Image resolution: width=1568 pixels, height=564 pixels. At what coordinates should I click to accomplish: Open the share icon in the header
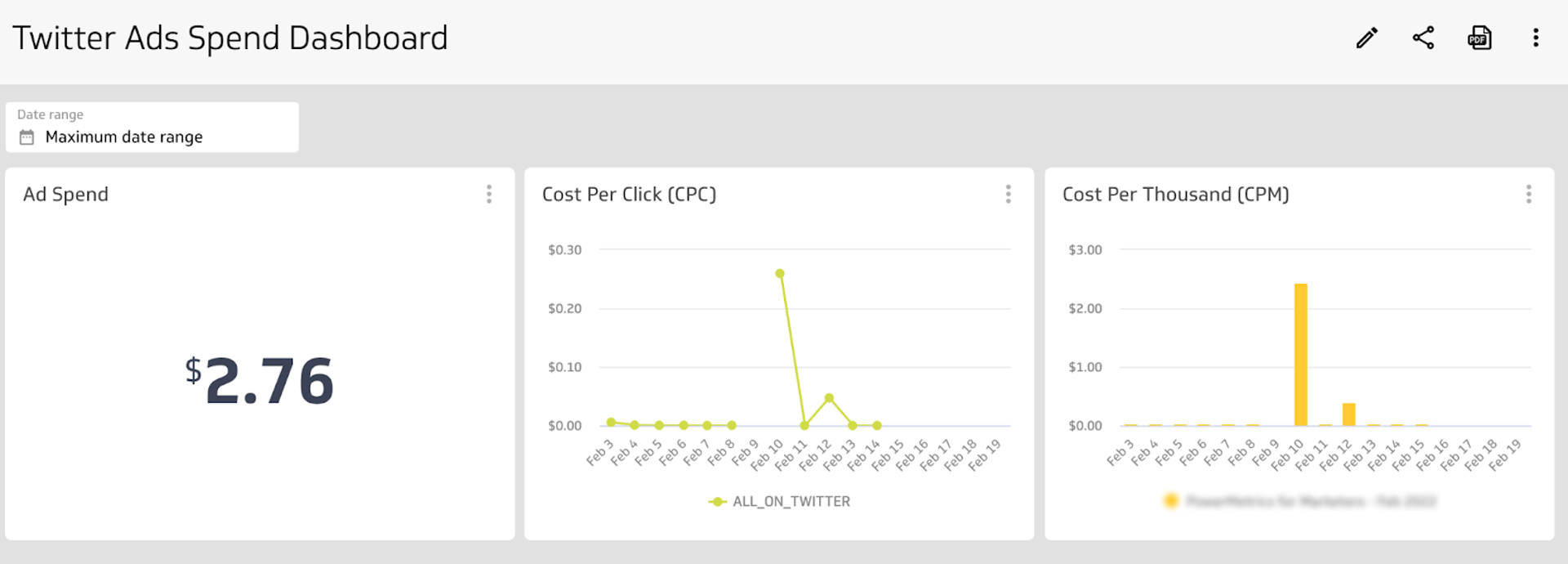tap(1423, 38)
